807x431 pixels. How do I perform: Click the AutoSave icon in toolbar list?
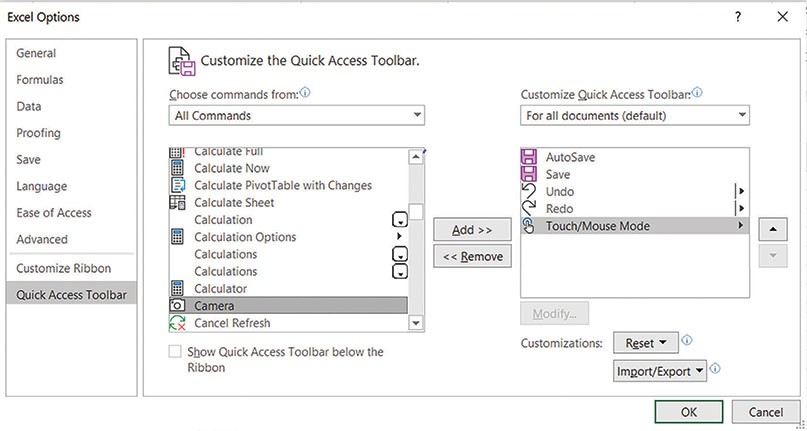[x=529, y=157]
